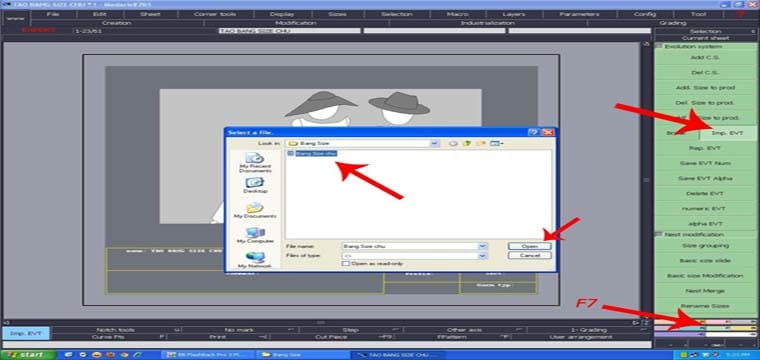Open the Tool menu
This screenshot has width=760, height=360.
(698, 14)
